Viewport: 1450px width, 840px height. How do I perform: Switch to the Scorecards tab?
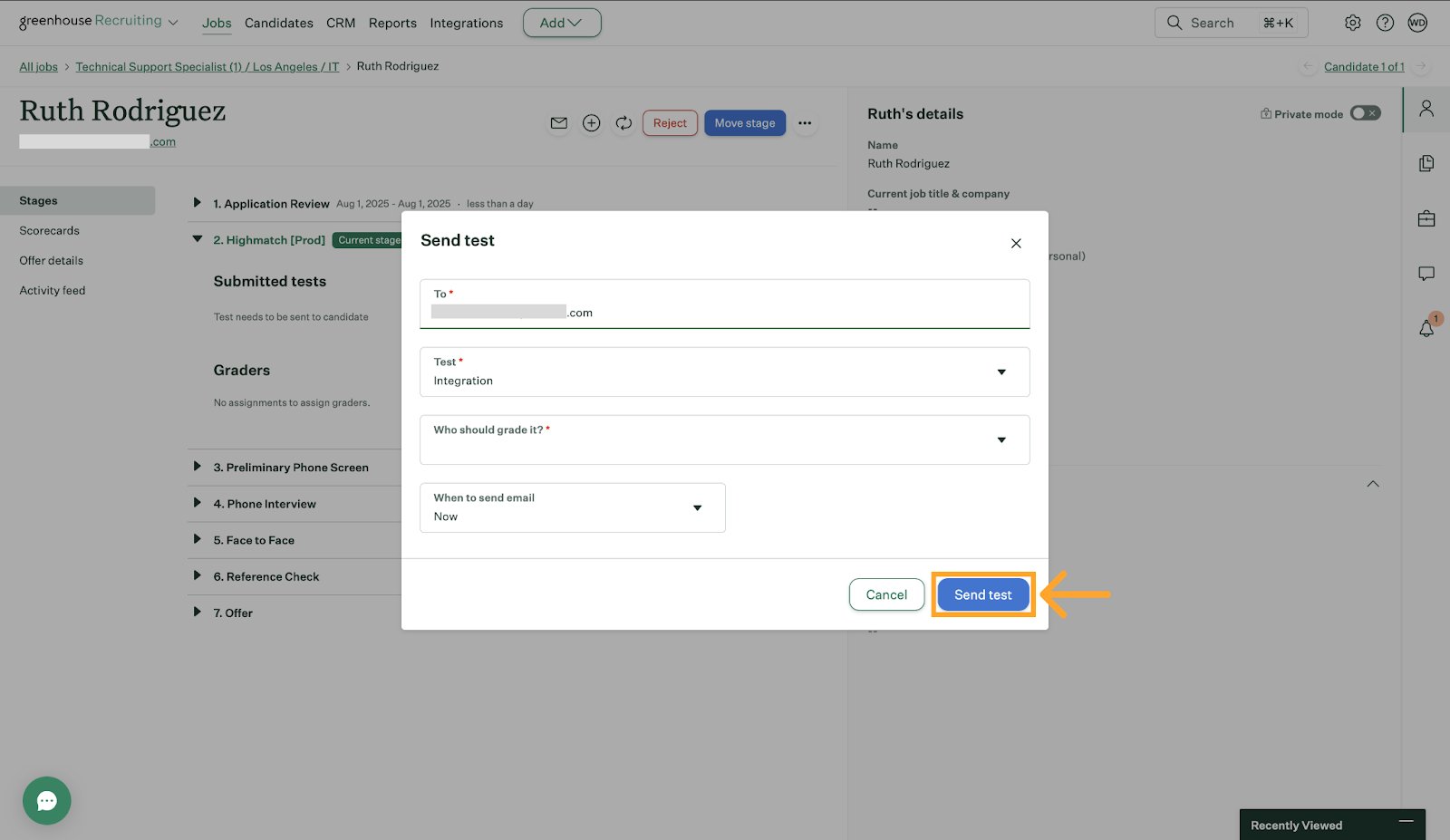tap(50, 230)
